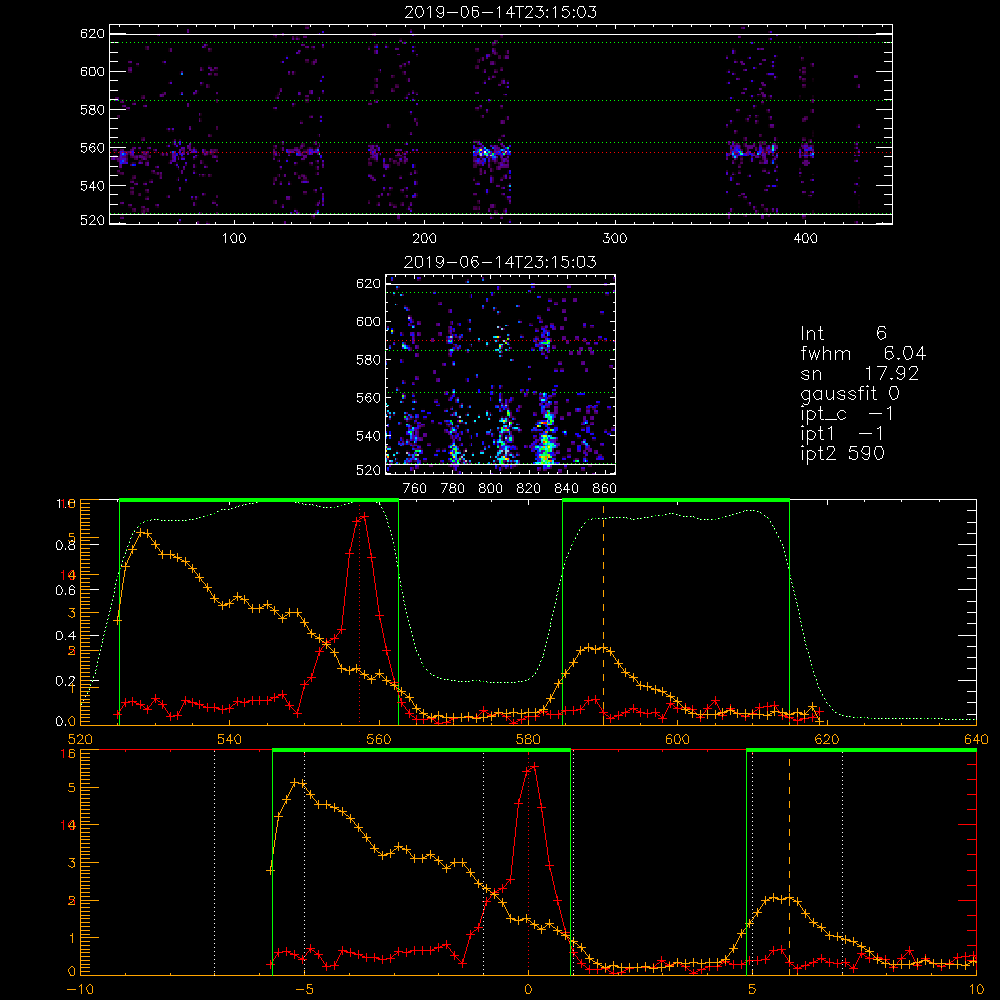Image resolution: width=1000 pixels, height=1000 pixels.
Task: Click the 0 label on the bottom plot x-axis
Action: 528,989
